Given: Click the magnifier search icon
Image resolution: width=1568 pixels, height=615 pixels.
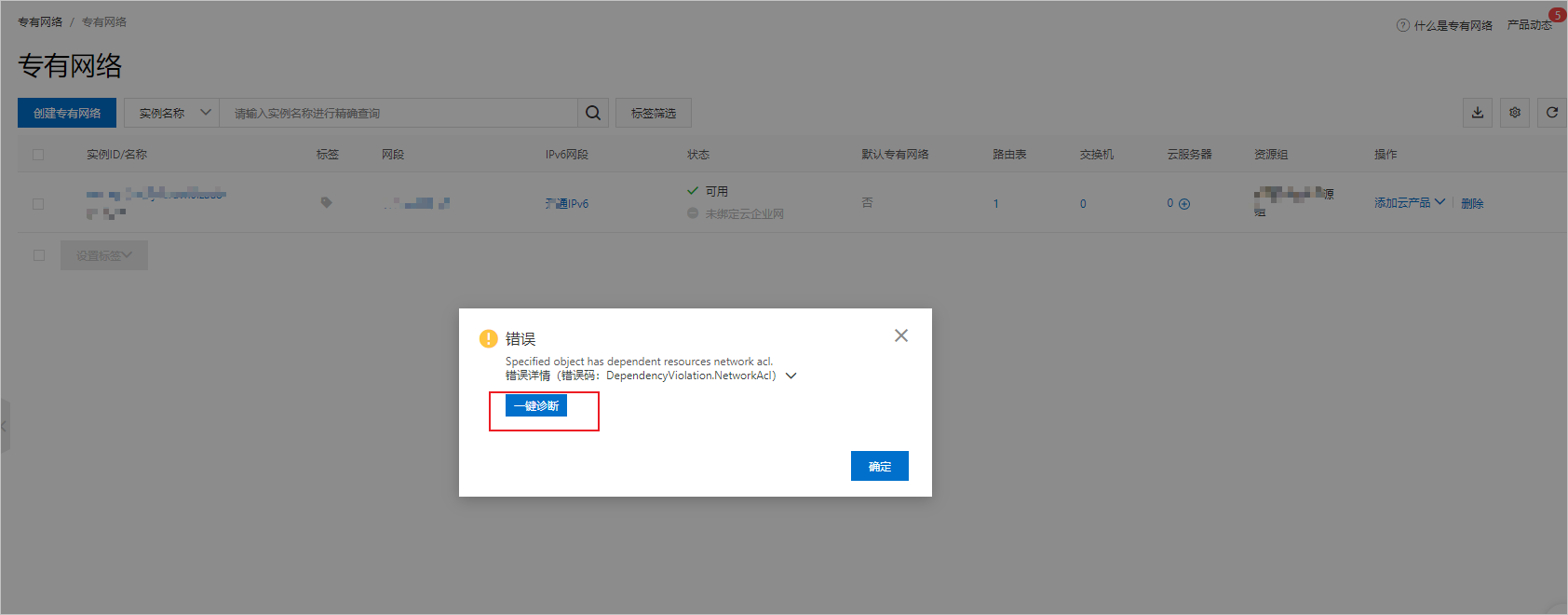Looking at the screenshot, I should (x=593, y=113).
